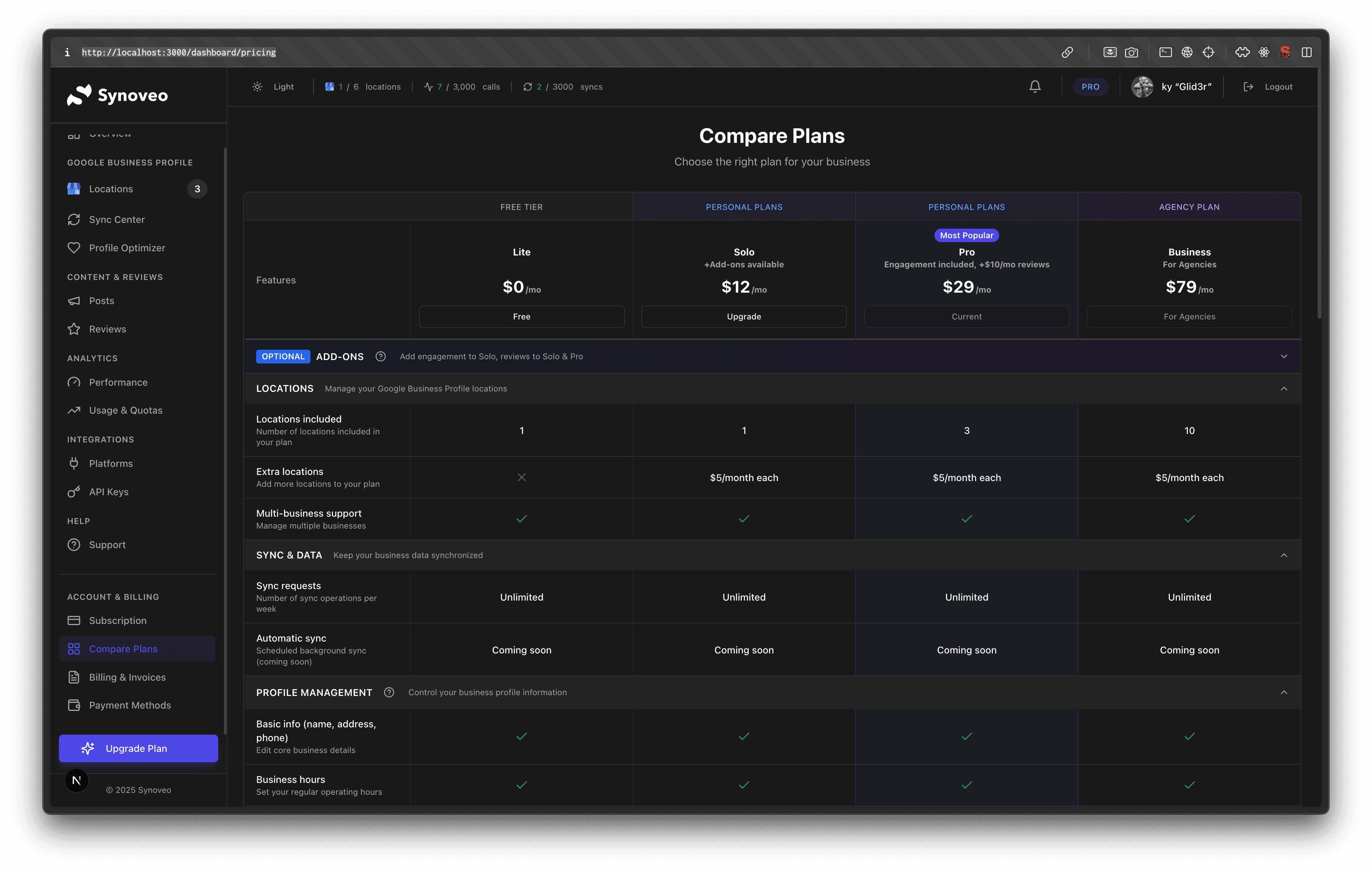Click the localhost address bar URL

[179, 52]
